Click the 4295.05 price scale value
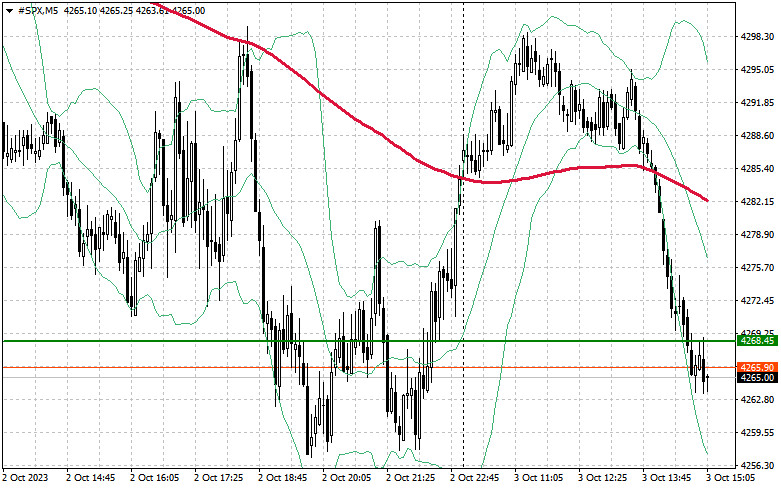The image size is (781, 489). [x=757, y=70]
